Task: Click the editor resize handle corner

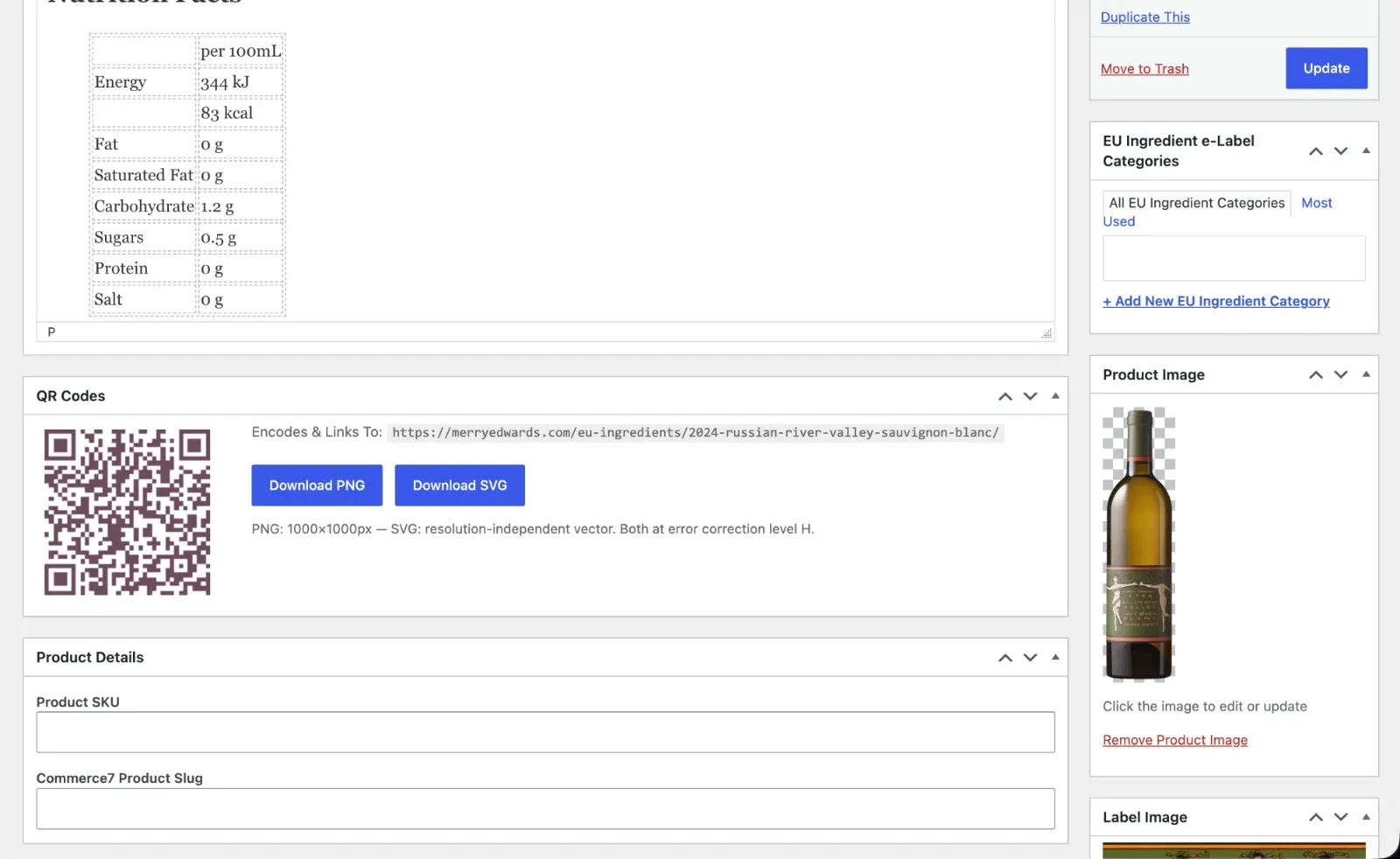Action: point(1046,333)
